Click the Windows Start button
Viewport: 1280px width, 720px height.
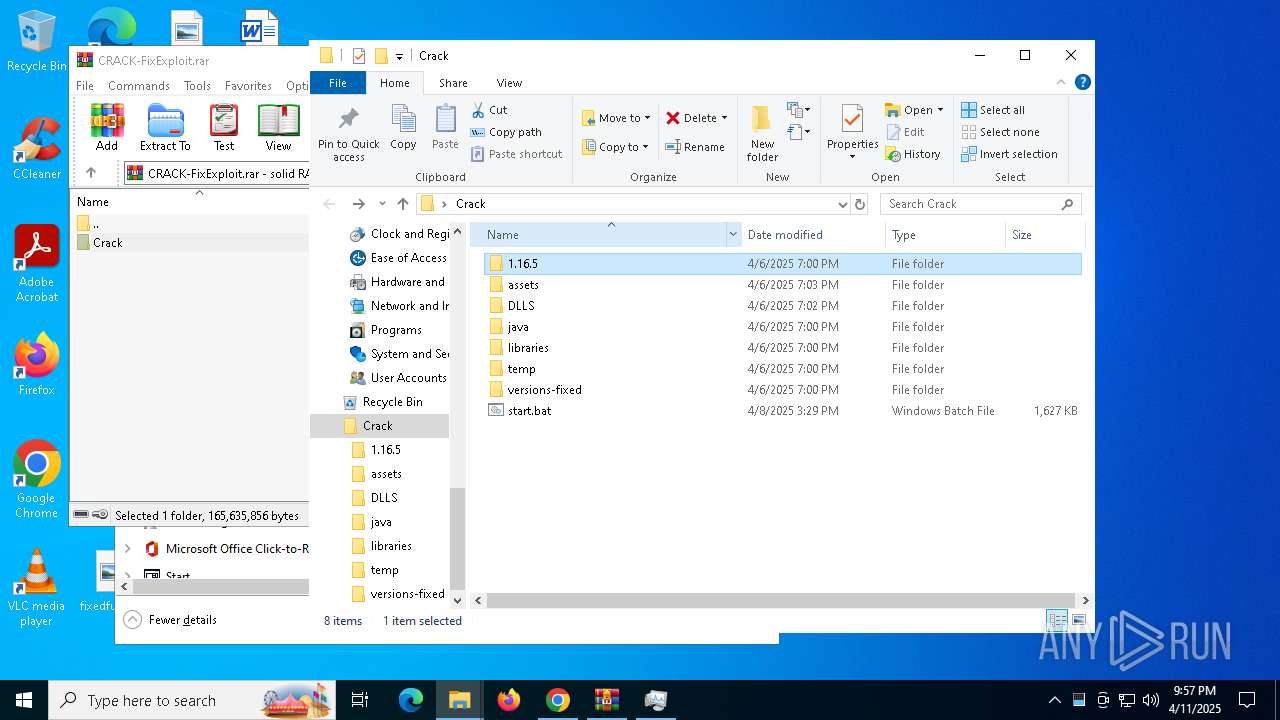click(x=24, y=700)
